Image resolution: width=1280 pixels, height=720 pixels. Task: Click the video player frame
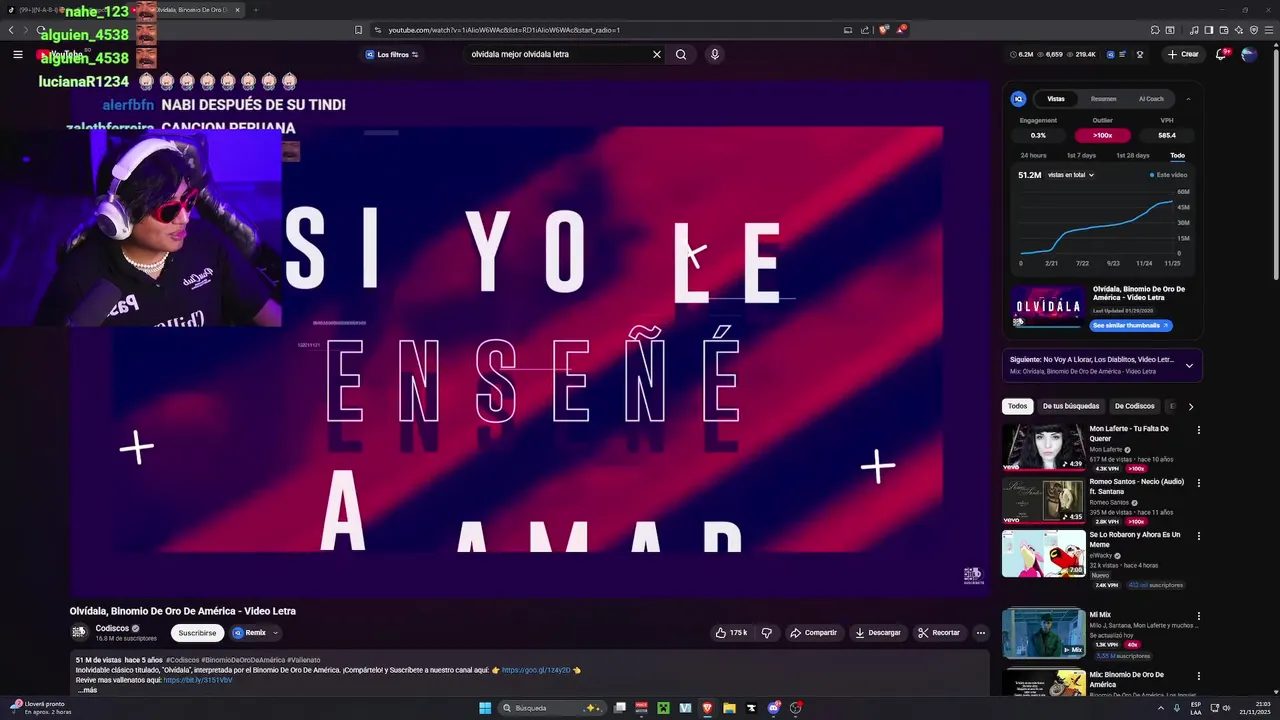pos(528,340)
